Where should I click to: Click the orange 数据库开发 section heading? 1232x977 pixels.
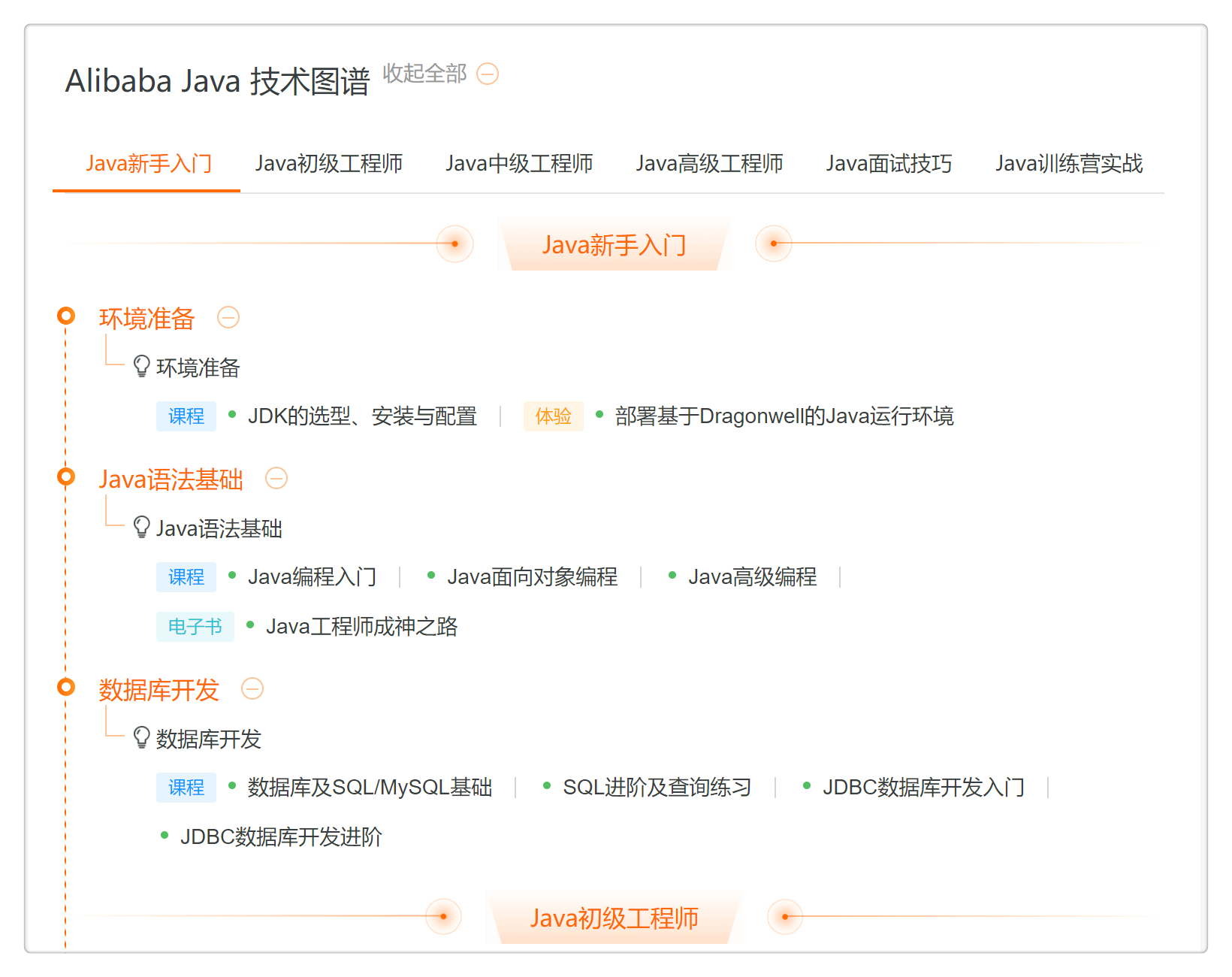click(x=159, y=689)
